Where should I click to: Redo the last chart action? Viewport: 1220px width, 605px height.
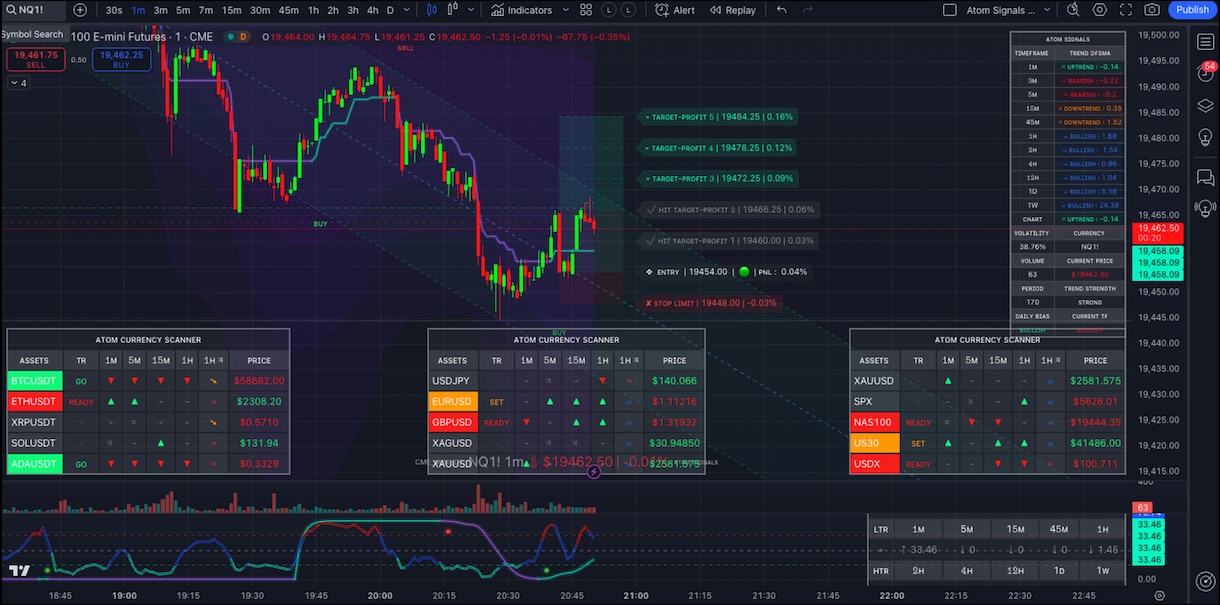(808, 10)
